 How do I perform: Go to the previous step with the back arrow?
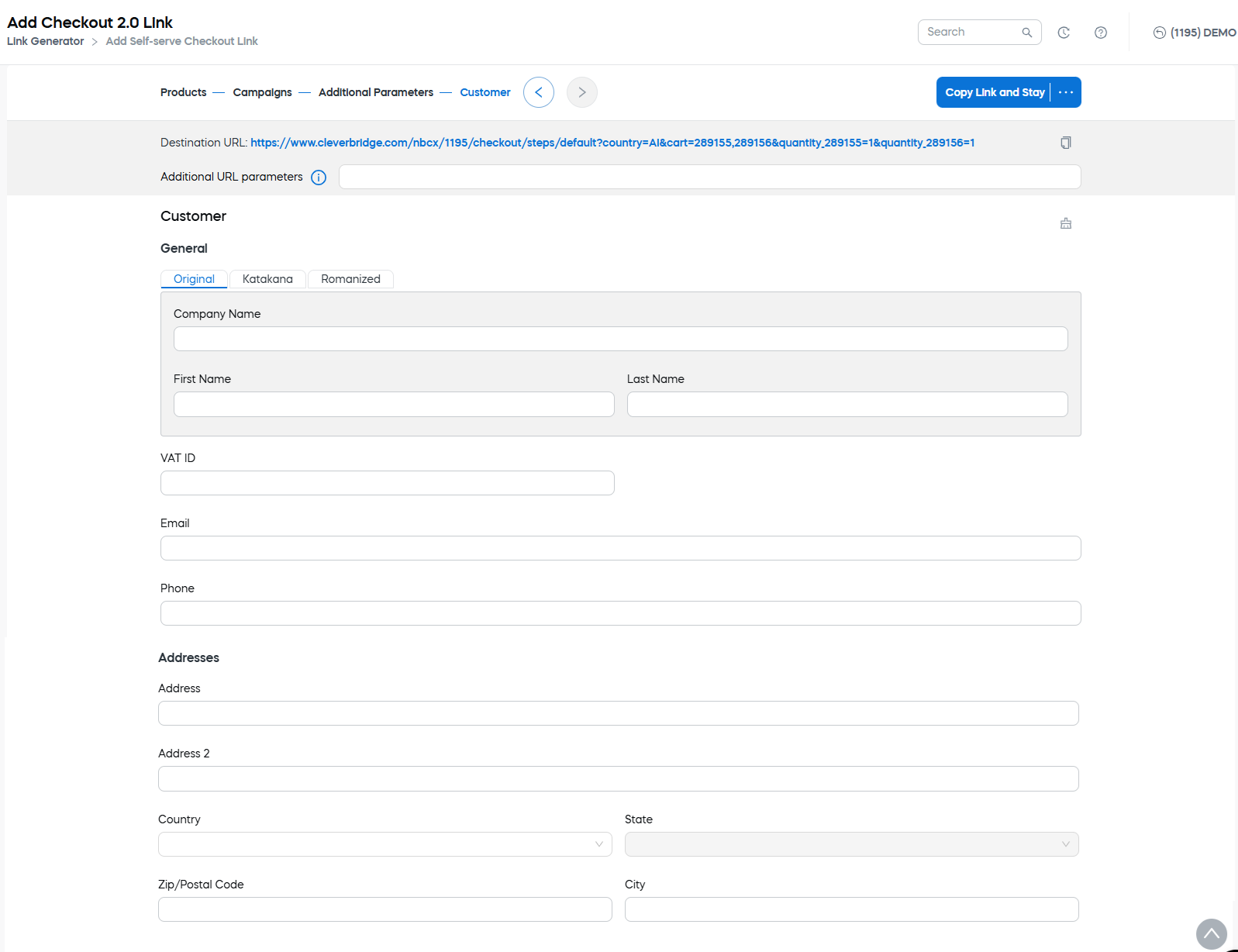[538, 92]
